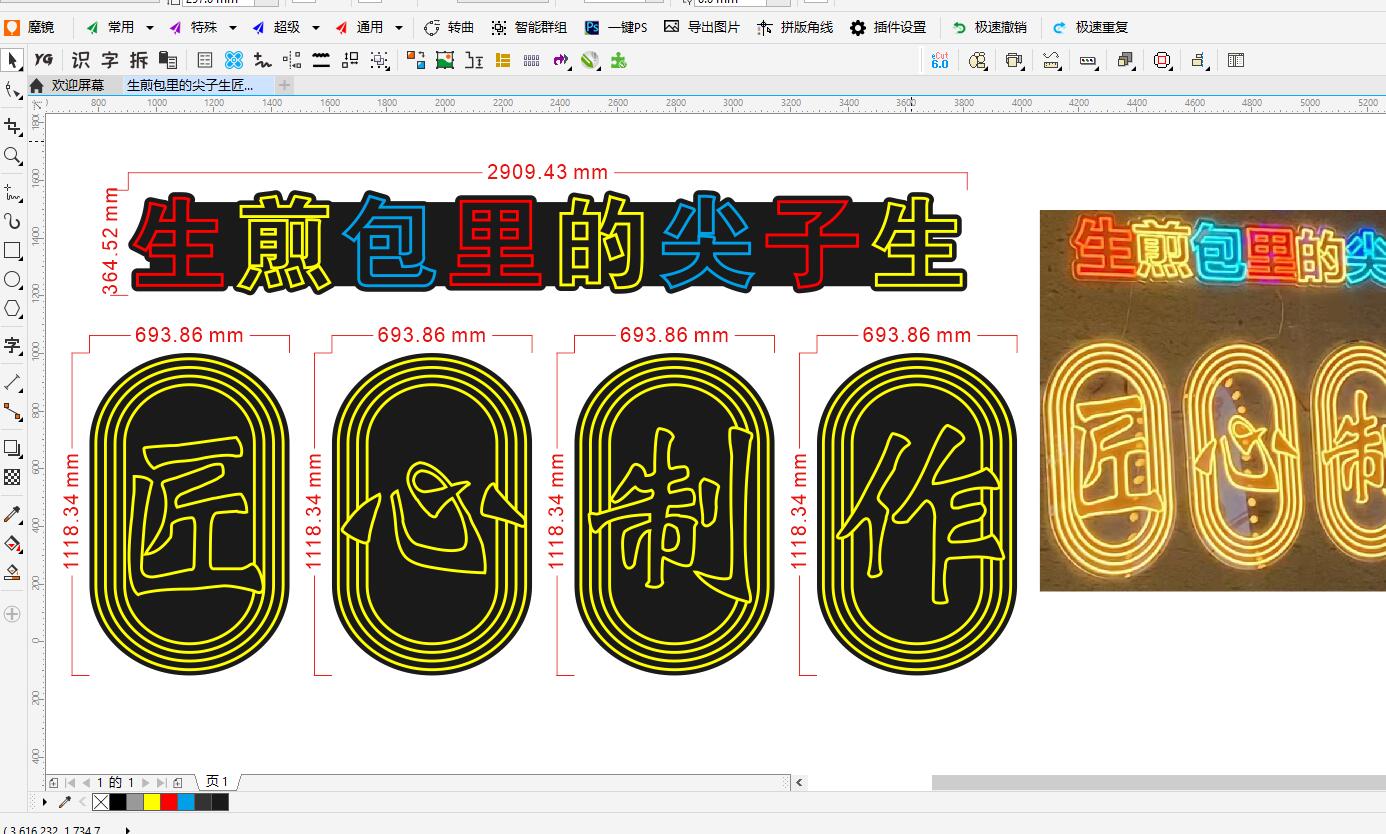Click the 拼版角线 button

(x=795, y=27)
